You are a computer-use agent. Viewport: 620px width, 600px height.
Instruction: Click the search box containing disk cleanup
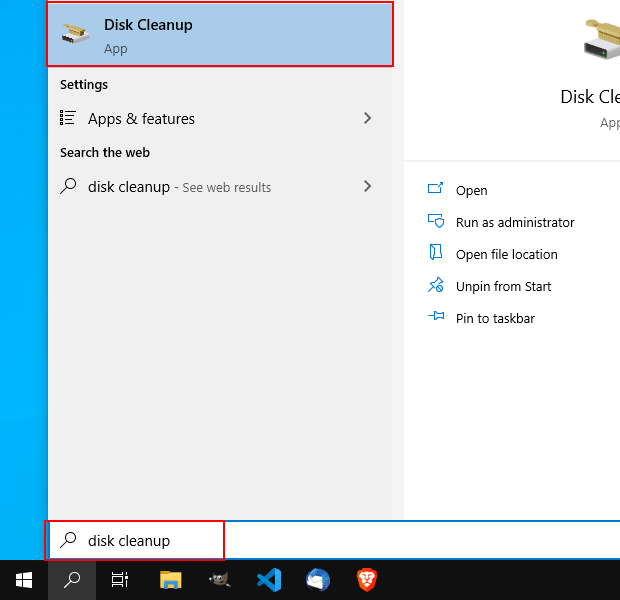coord(334,540)
